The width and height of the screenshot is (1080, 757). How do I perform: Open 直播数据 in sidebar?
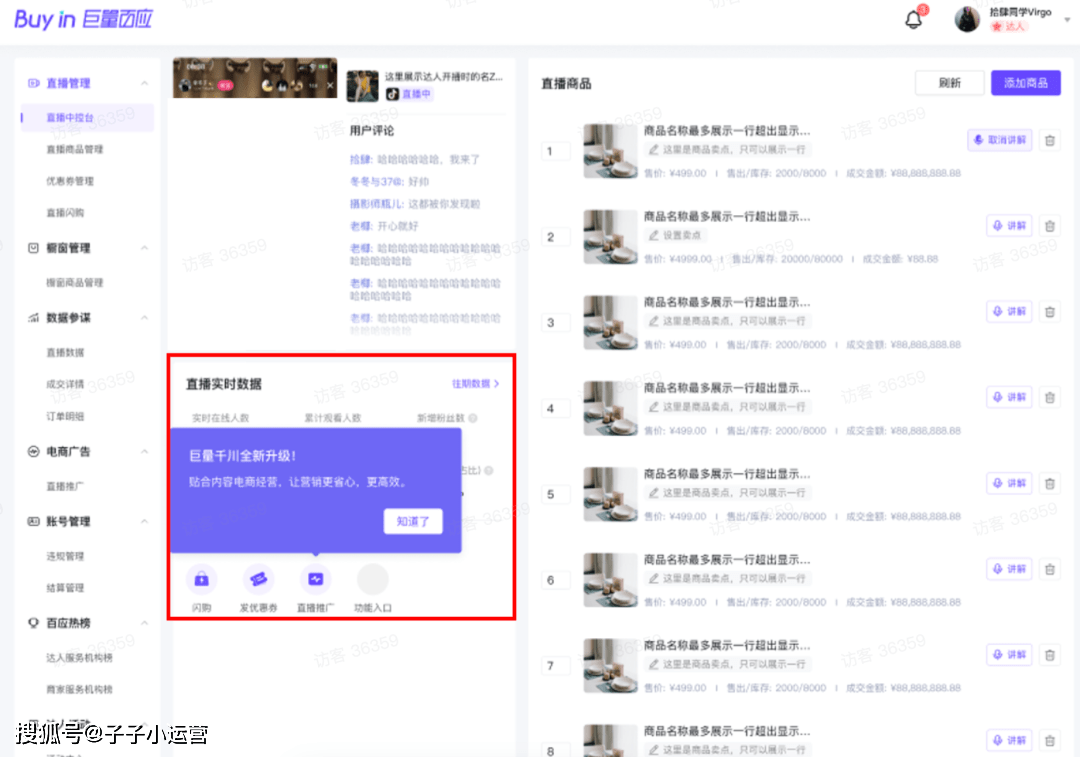[65, 353]
